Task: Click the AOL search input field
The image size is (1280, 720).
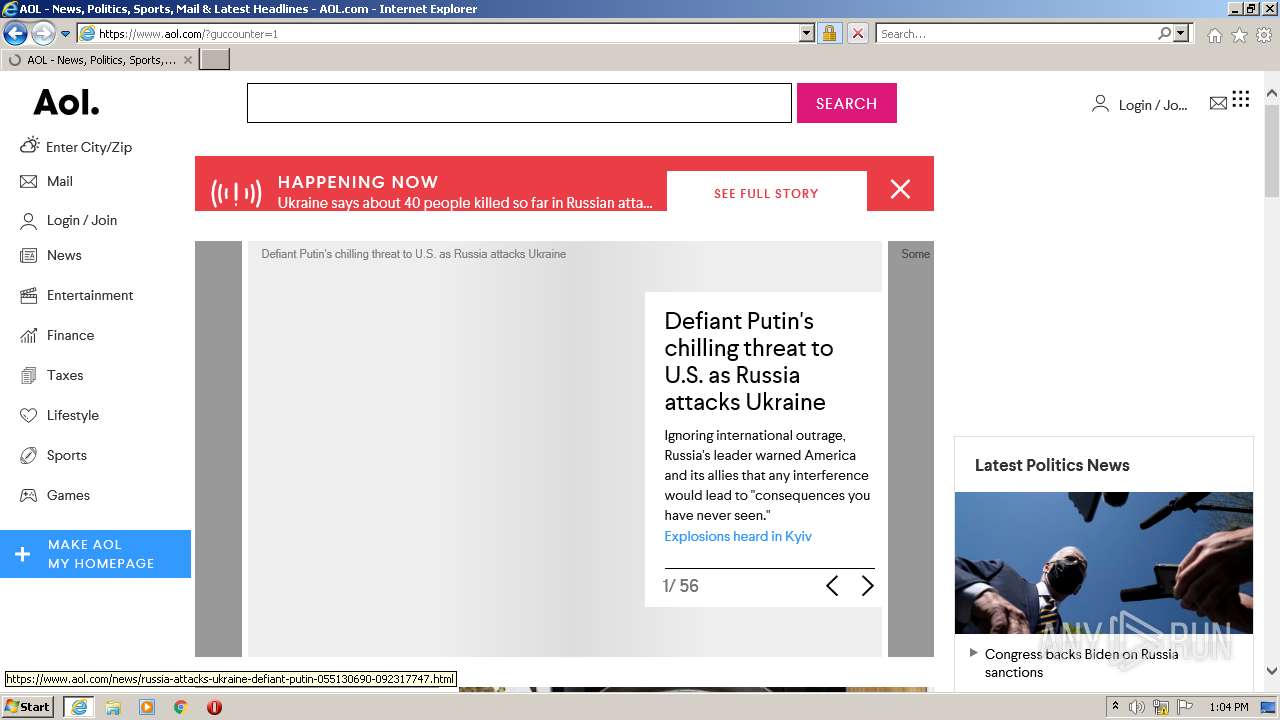Action: 519,103
